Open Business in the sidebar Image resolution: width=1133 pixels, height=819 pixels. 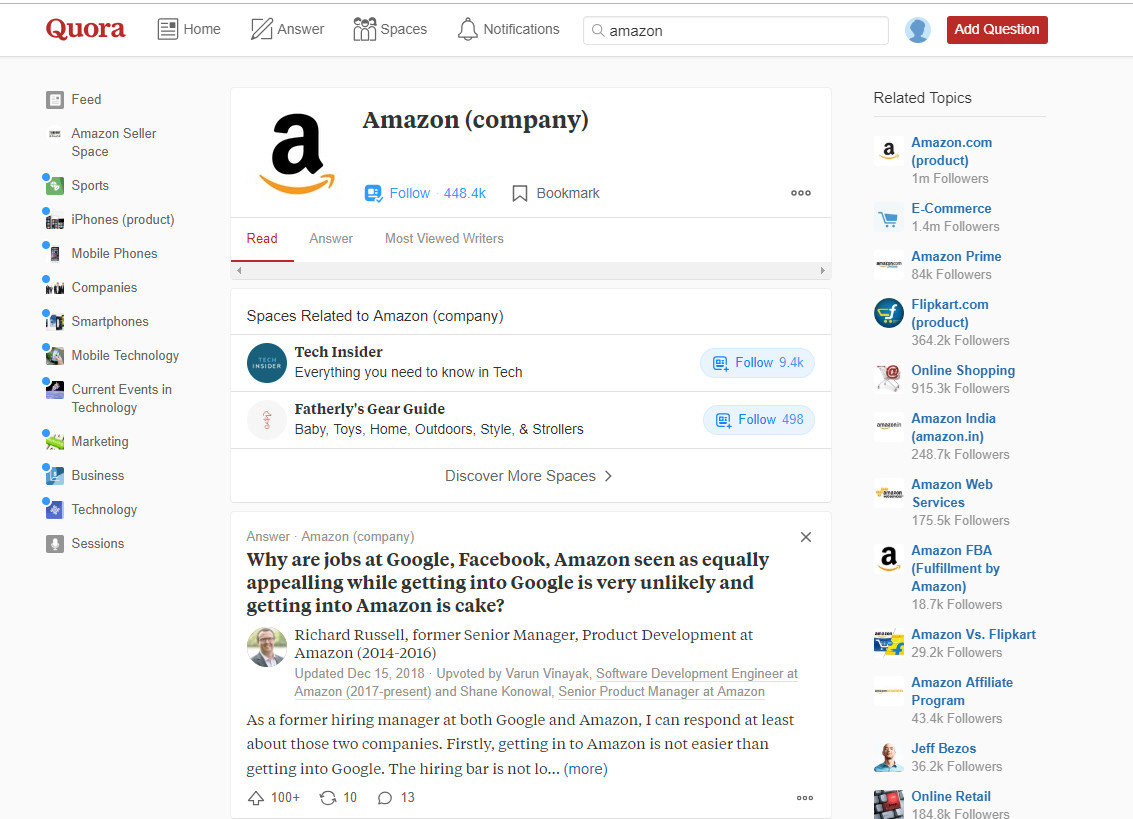pyautogui.click(x=98, y=476)
